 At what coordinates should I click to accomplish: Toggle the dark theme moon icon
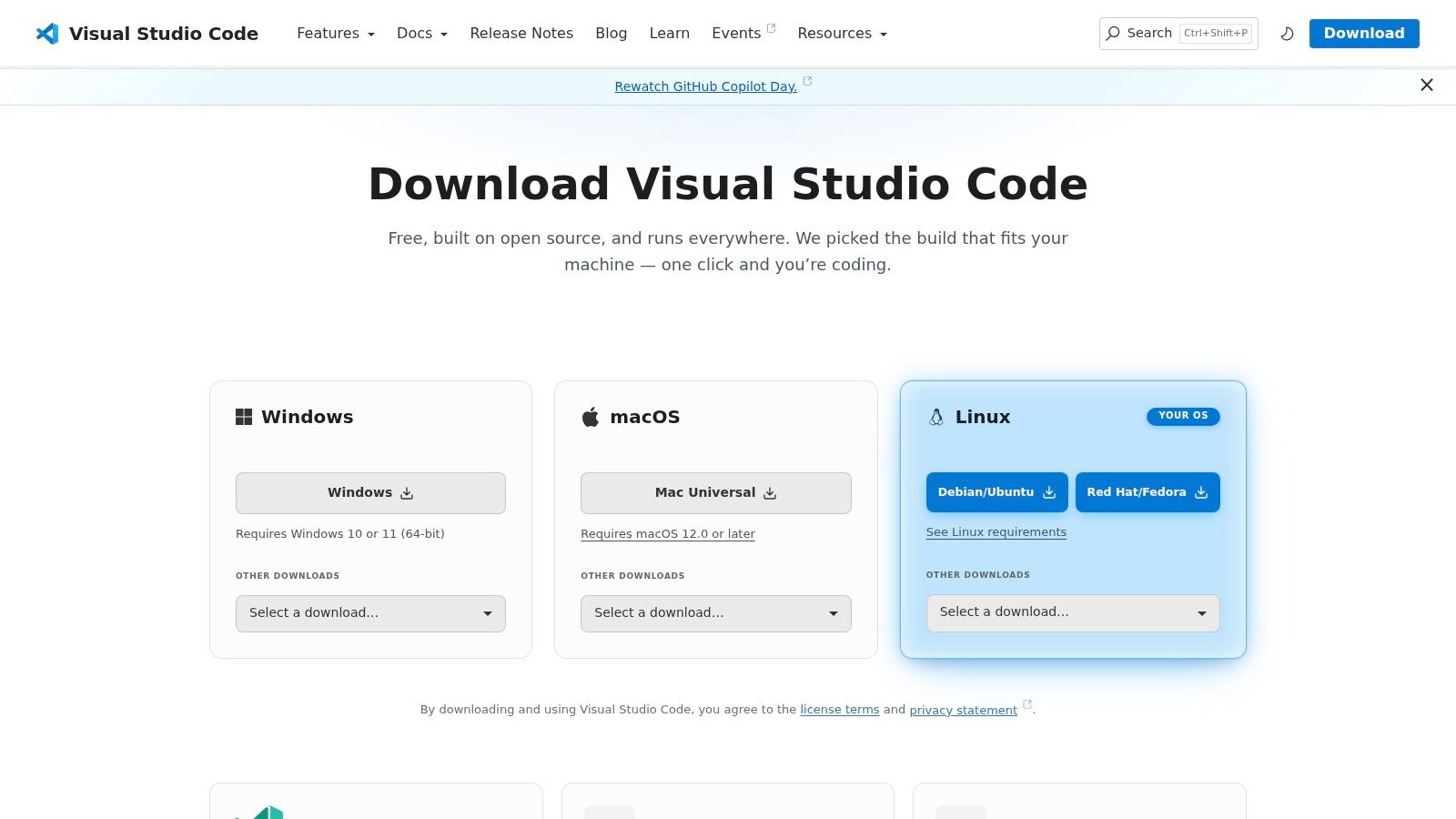point(1287,34)
